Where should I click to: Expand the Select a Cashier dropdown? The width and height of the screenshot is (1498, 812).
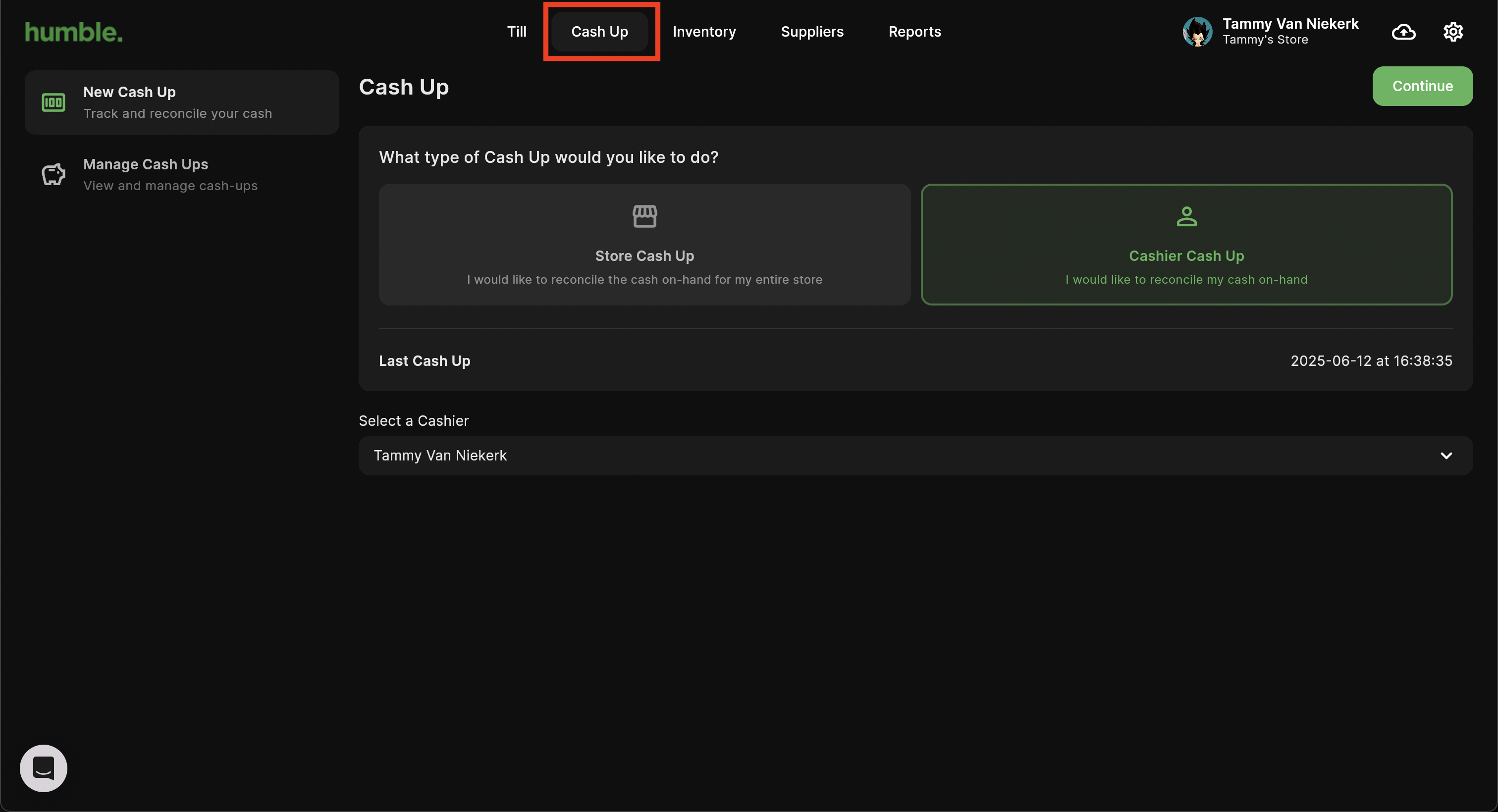click(915, 456)
